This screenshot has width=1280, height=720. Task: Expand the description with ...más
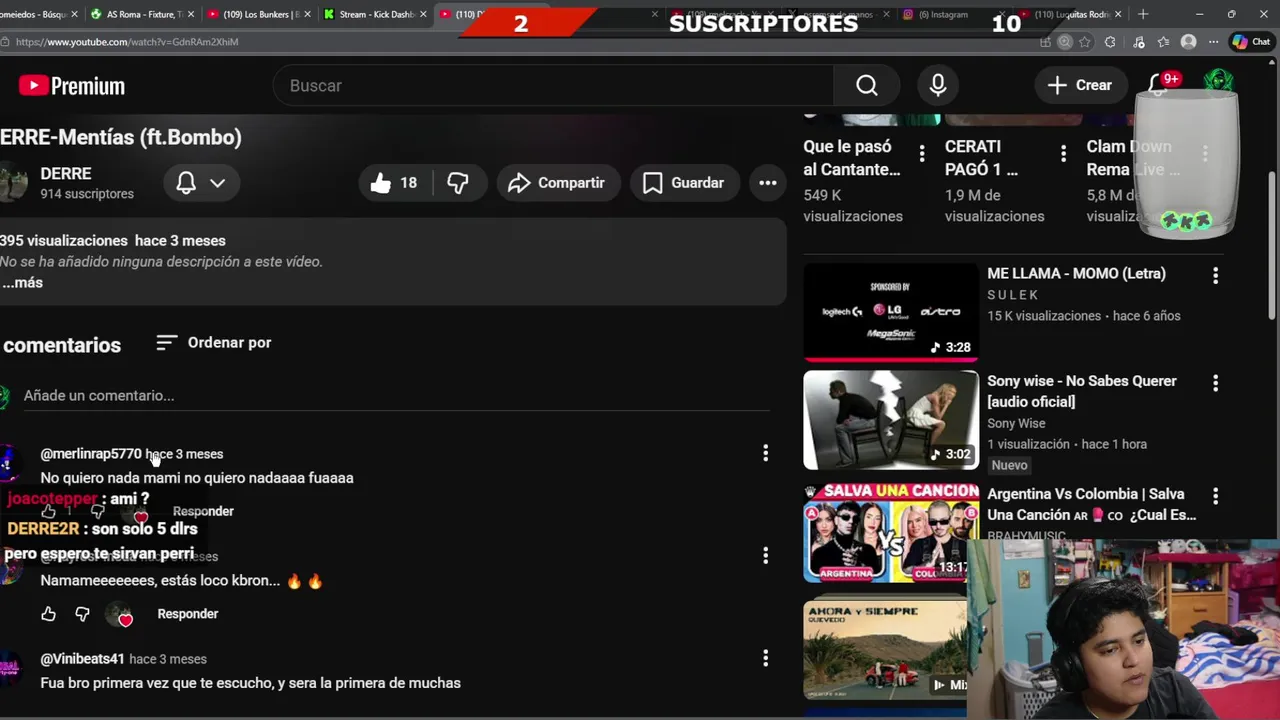(22, 283)
